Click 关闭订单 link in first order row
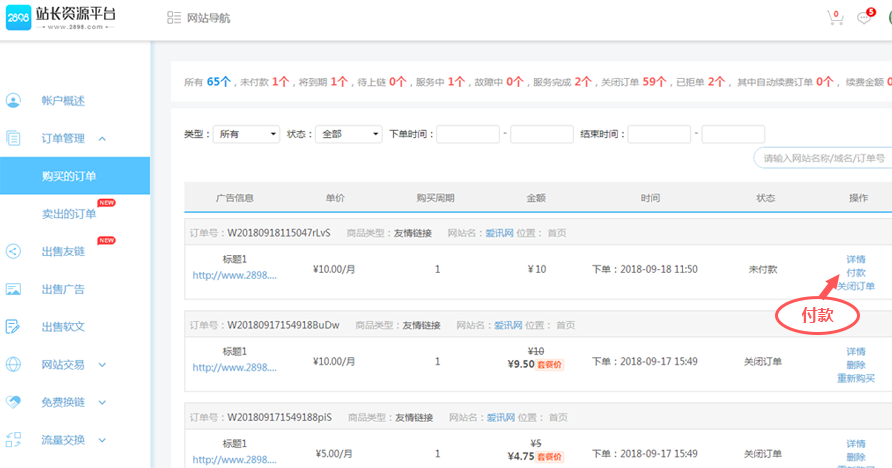 point(855,286)
